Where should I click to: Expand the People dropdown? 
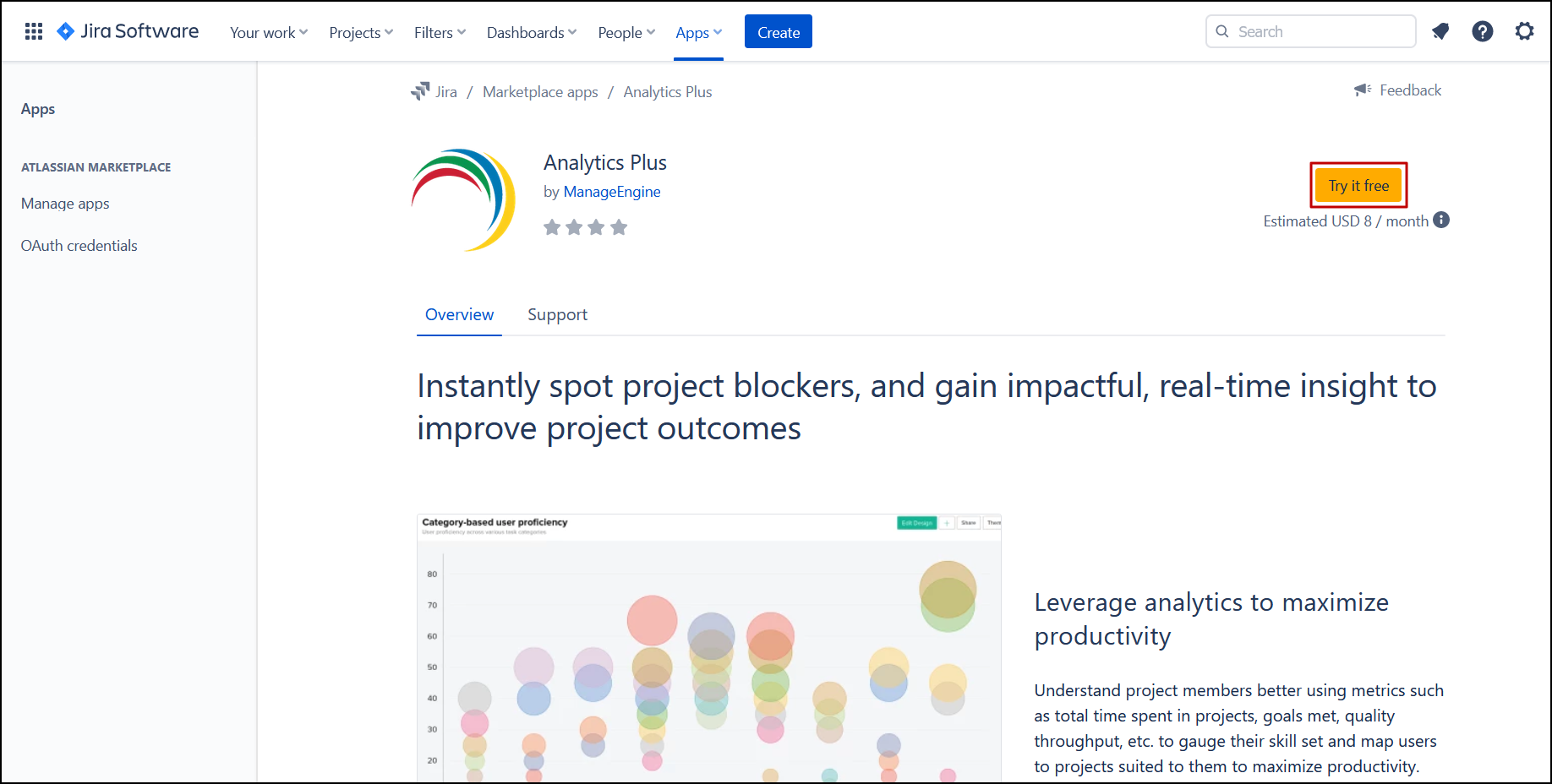(x=626, y=33)
